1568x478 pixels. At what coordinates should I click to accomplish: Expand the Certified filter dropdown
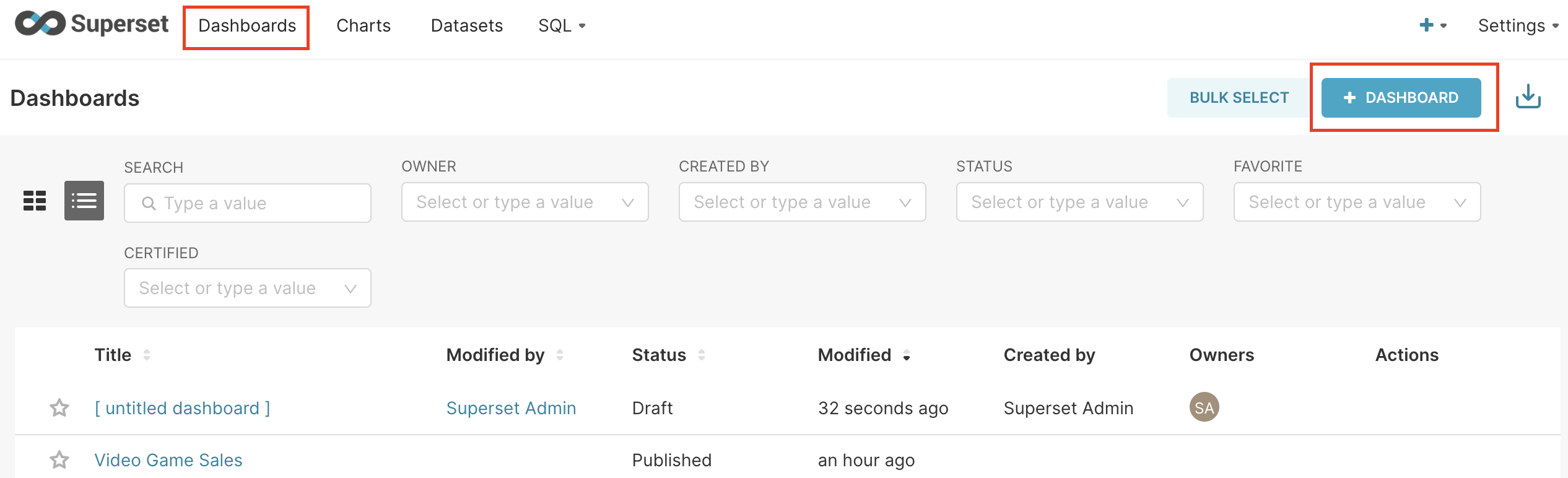tap(248, 288)
